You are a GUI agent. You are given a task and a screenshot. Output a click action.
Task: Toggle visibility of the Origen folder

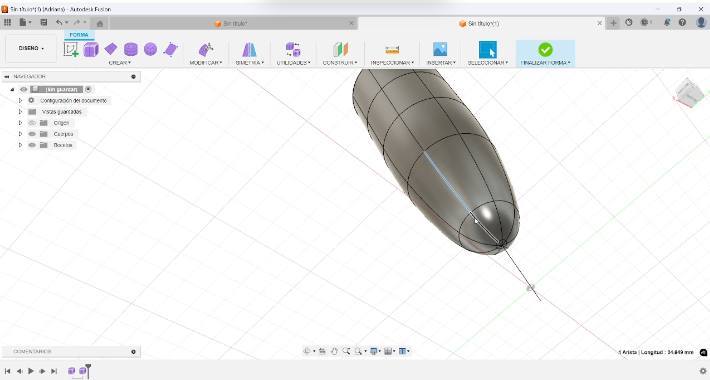click(x=32, y=123)
